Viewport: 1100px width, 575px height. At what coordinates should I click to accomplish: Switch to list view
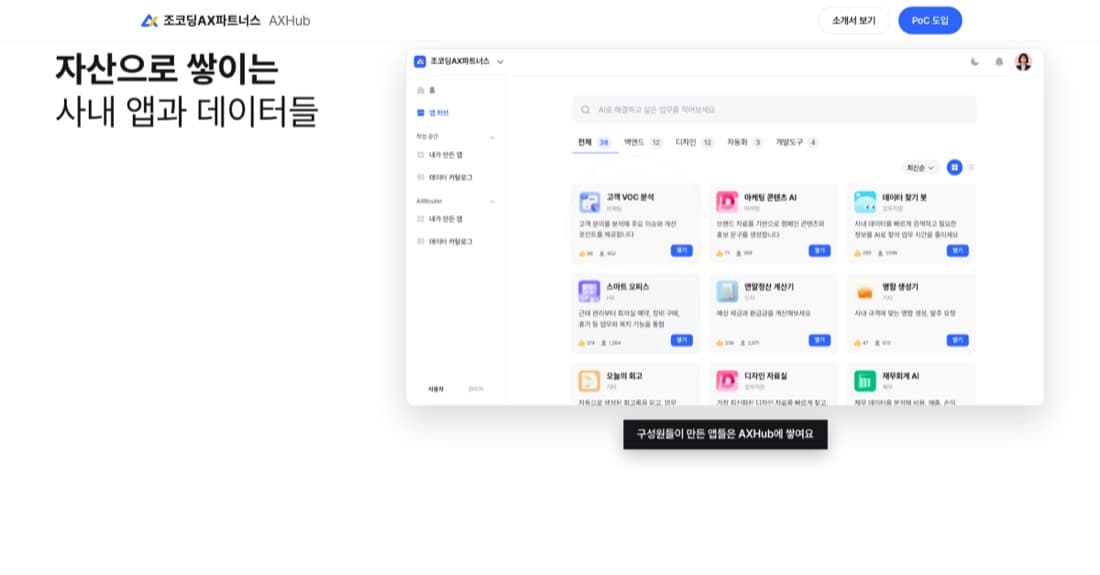(x=971, y=168)
